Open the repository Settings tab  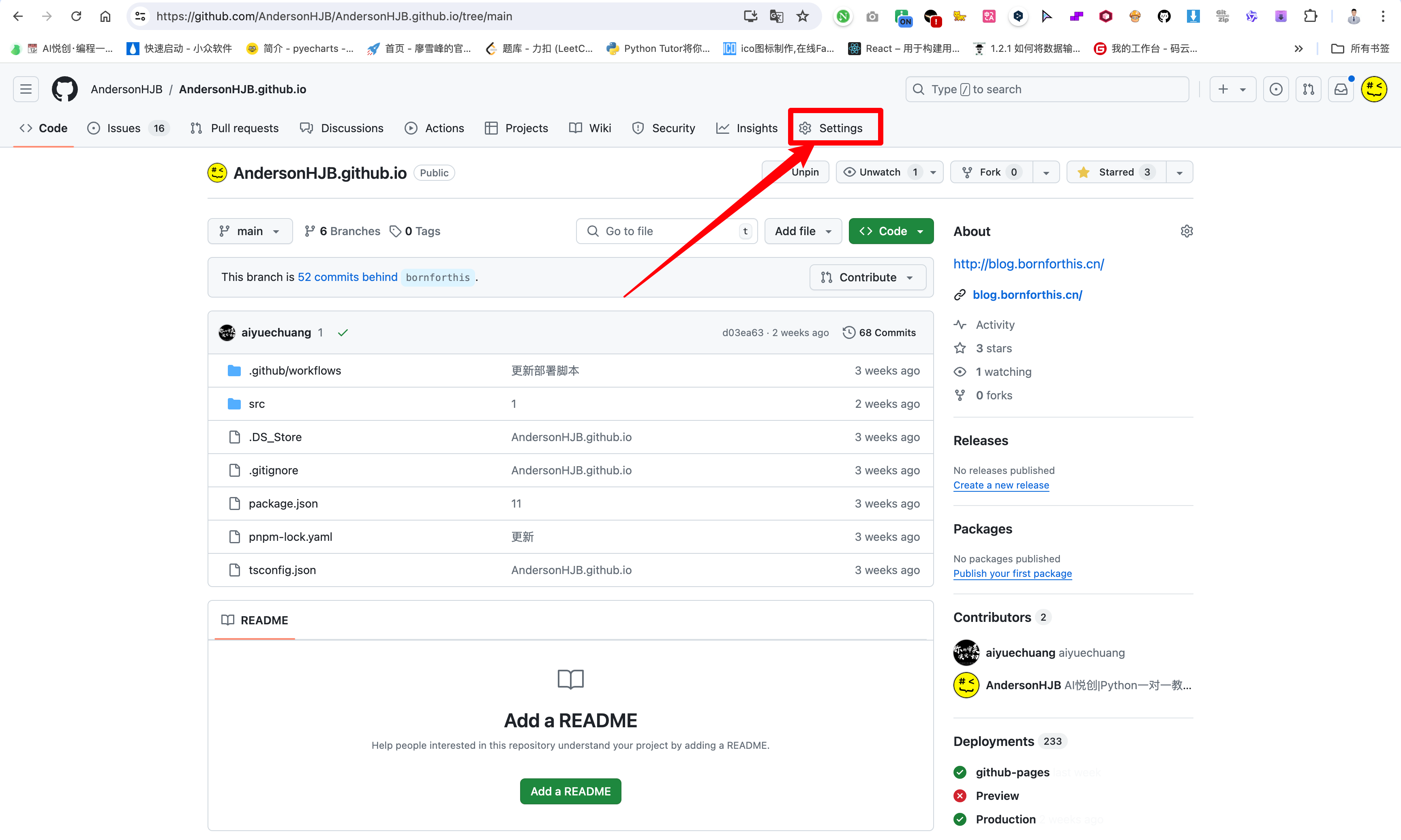(x=831, y=129)
